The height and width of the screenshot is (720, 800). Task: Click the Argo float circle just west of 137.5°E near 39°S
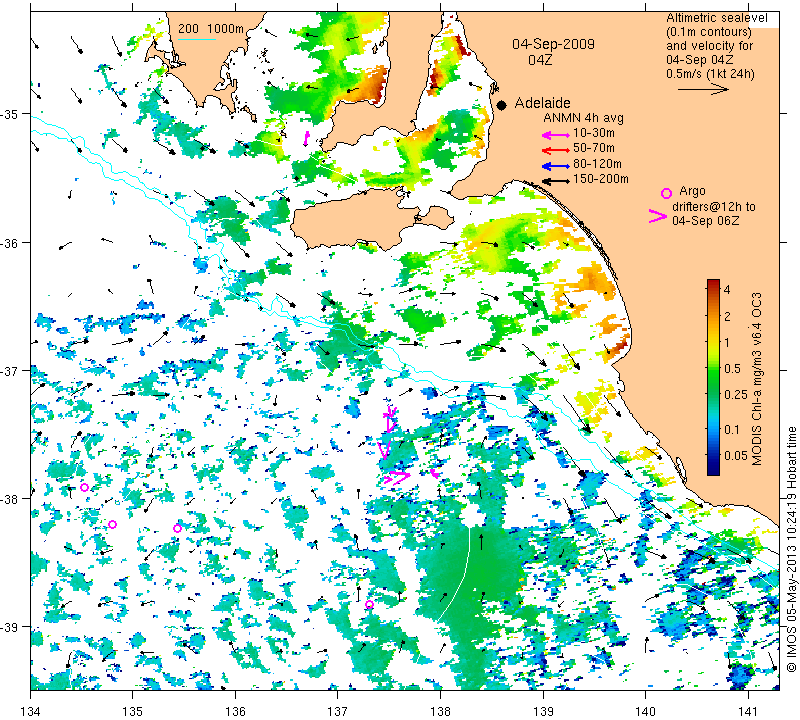(x=369, y=605)
